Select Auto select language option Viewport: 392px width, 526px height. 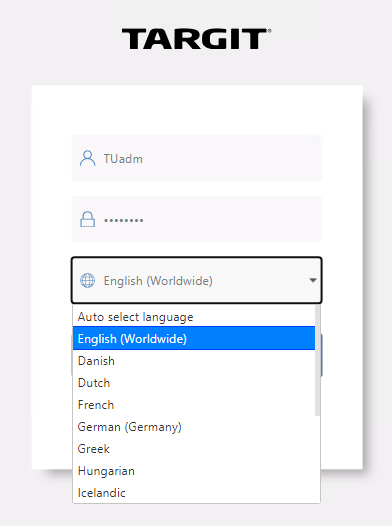[194, 317]
